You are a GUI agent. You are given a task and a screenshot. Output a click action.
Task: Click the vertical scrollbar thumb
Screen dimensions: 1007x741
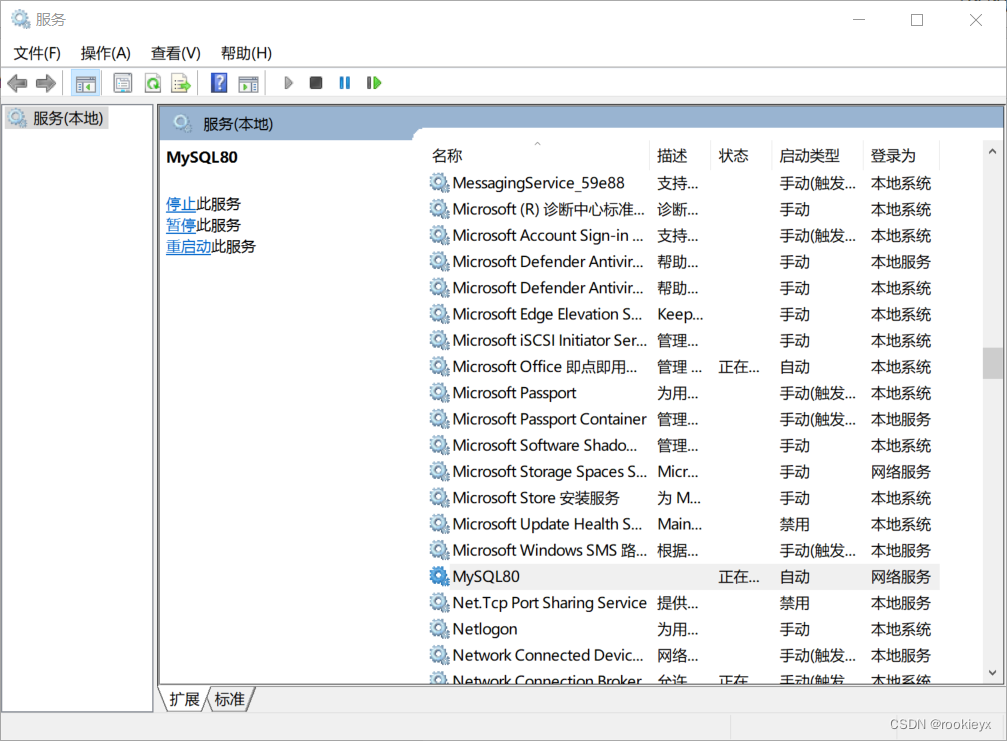click(992, 363)
